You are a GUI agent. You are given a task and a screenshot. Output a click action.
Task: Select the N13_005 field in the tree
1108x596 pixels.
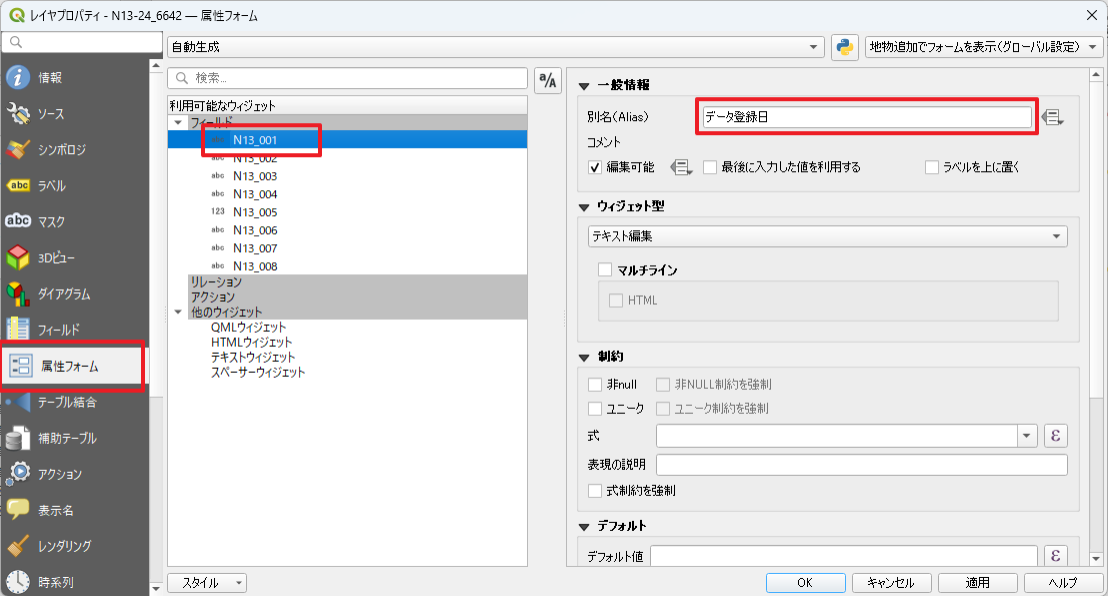click(254, 212)
